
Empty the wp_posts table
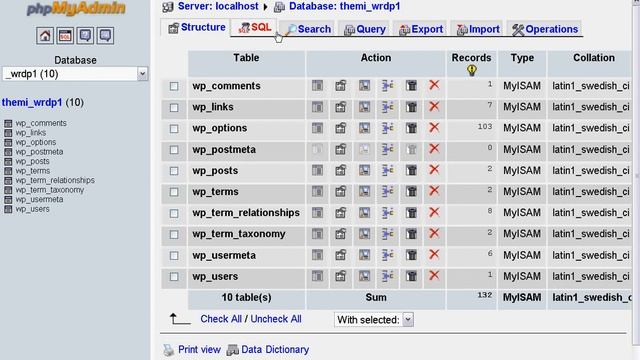coord(411,171)
